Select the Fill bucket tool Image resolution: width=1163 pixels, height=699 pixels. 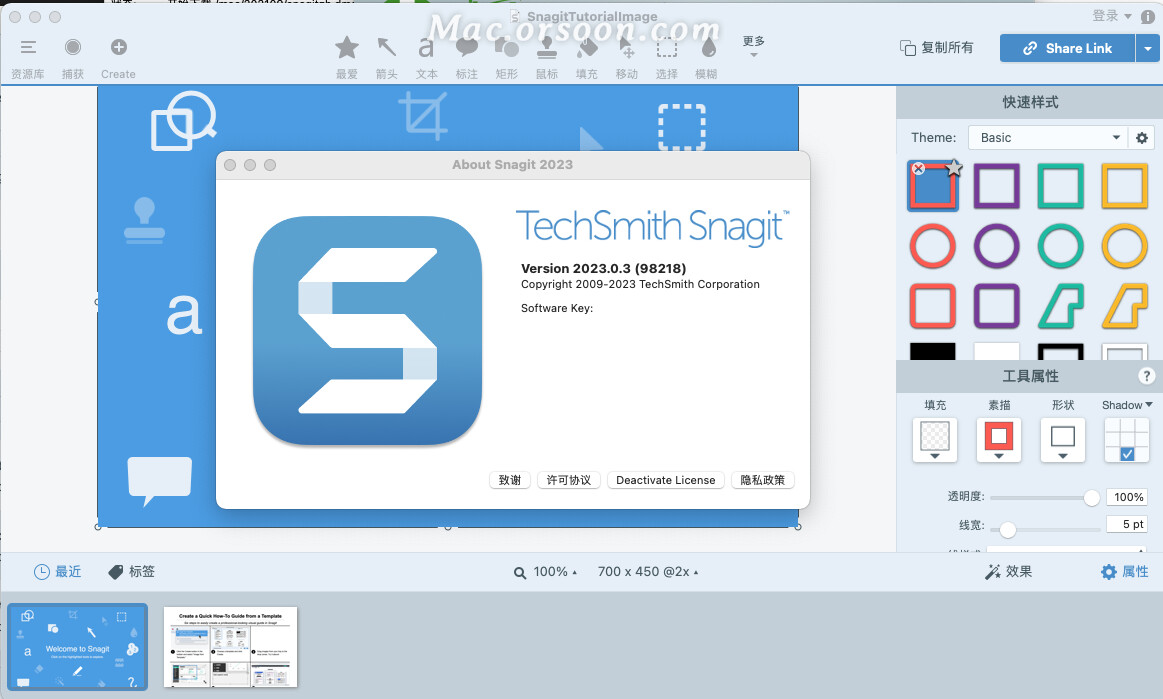[x=587, y=47]
